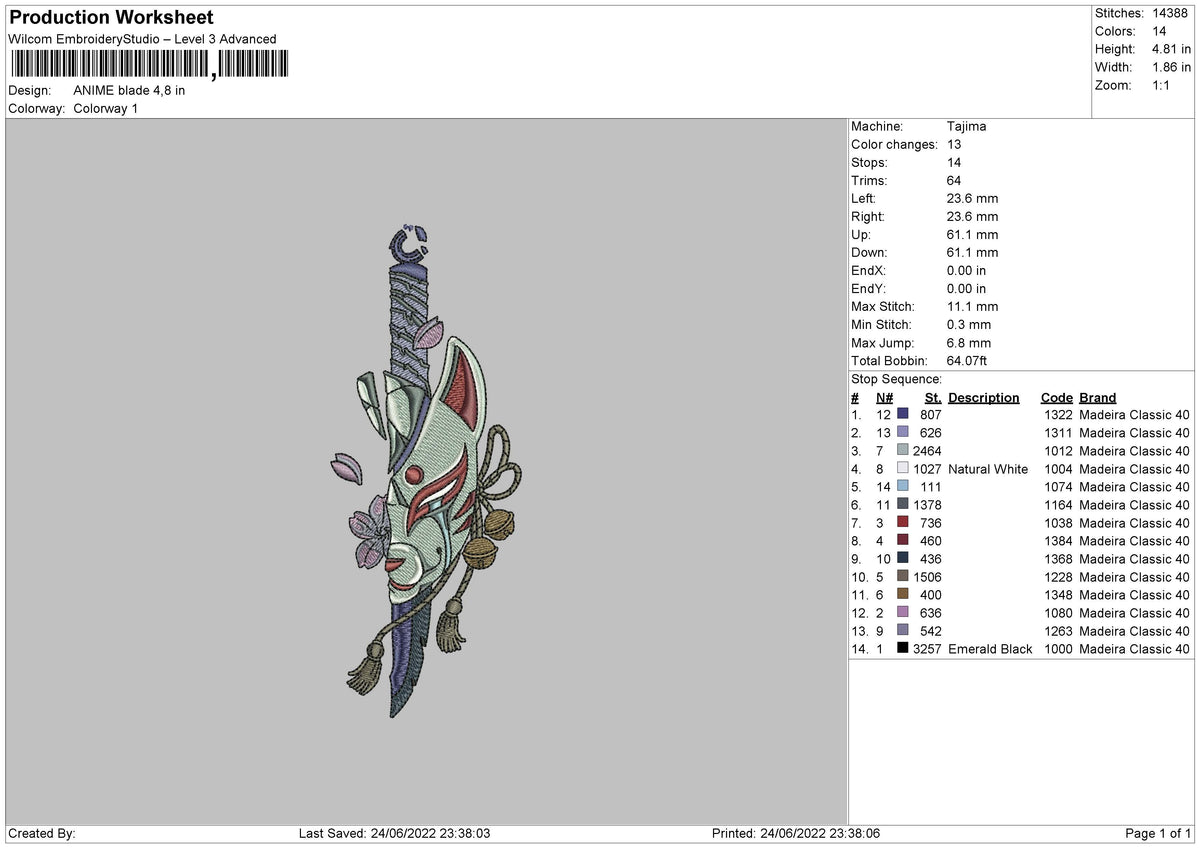Click the Code column header

[x=1057, y=397]
